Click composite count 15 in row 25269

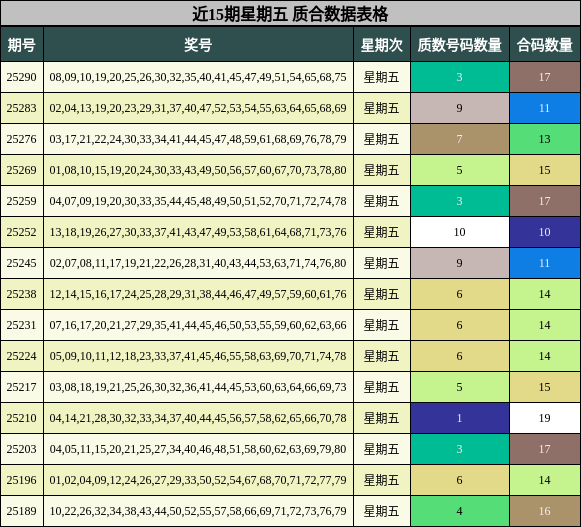(x=545, y=170)
